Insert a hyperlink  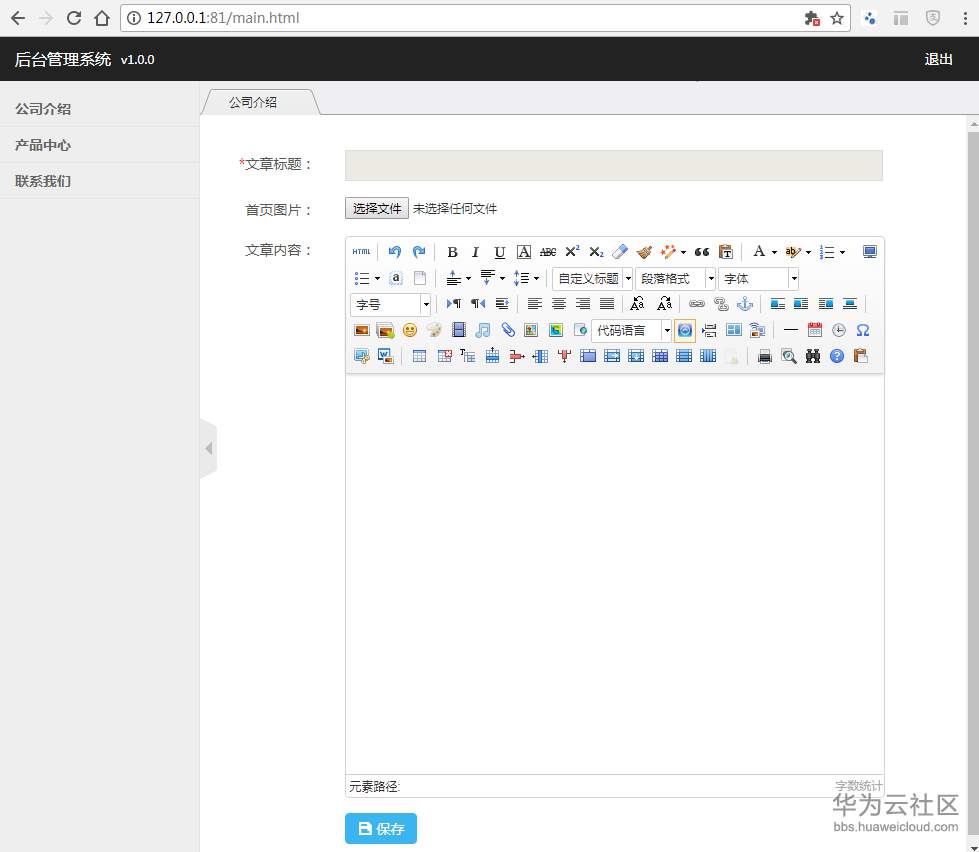point(697,304)
